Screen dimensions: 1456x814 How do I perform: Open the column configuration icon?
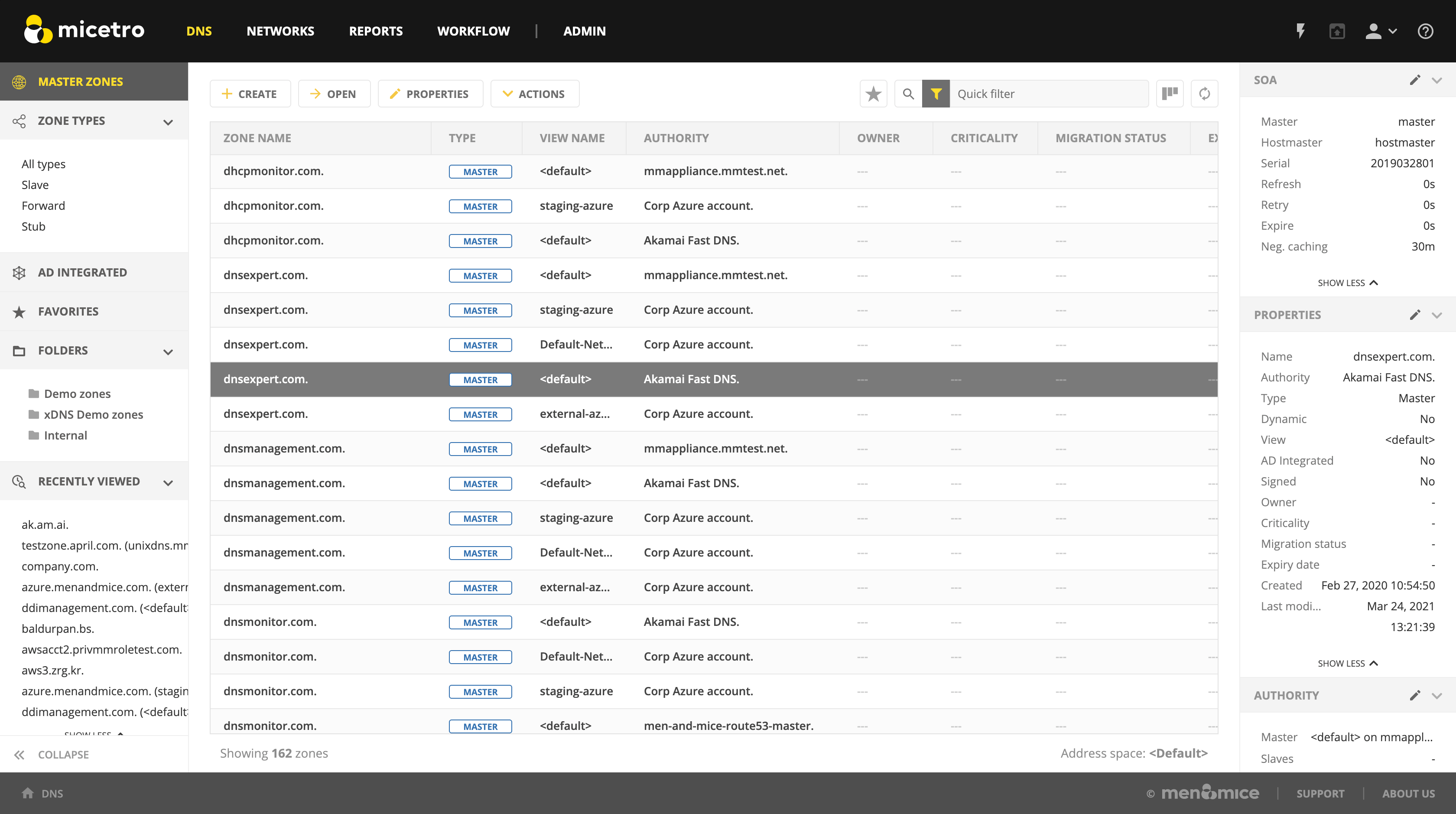point(1170,94)
